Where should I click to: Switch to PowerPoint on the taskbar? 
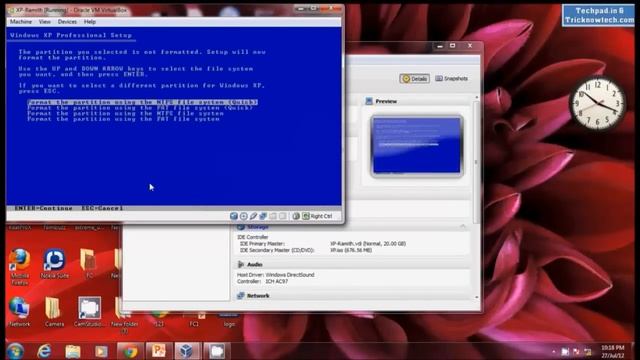tap(159, 351)
